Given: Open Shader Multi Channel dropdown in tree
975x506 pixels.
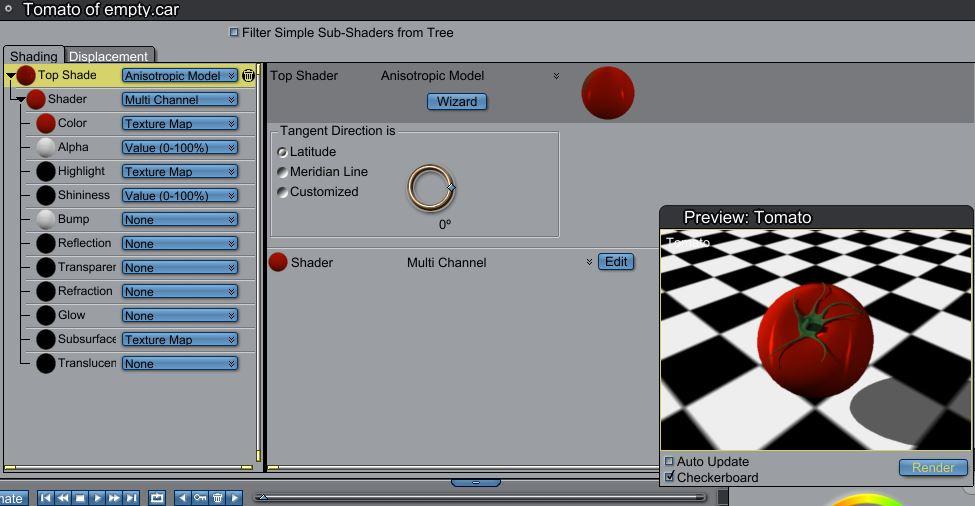Looking at the screenshot, I should (x=180, y=99).
